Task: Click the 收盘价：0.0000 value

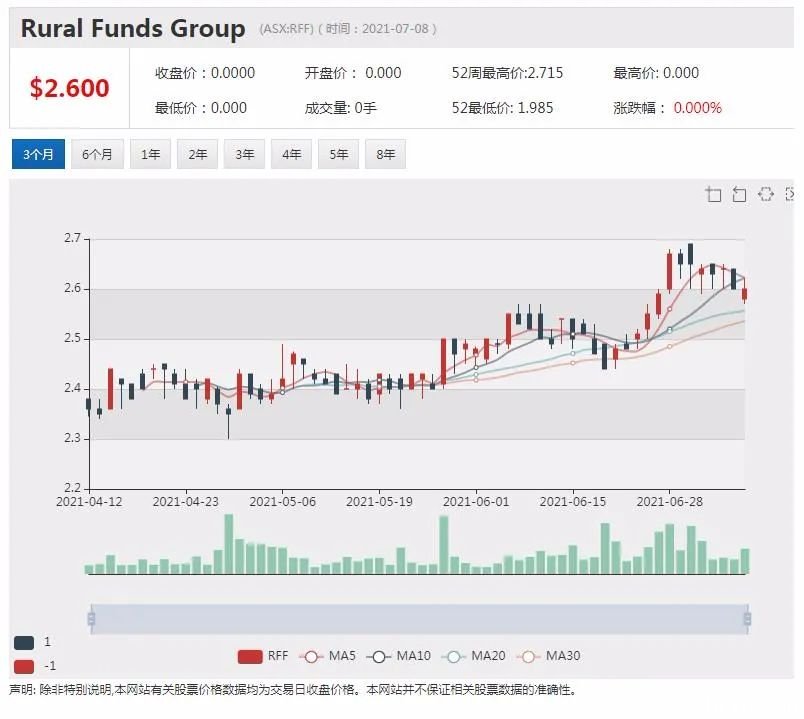Action: tap(205, 73)
